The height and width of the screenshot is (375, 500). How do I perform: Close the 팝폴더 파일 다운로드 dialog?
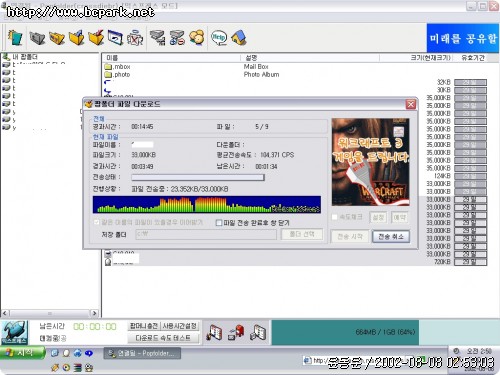(x=411, y=104)
